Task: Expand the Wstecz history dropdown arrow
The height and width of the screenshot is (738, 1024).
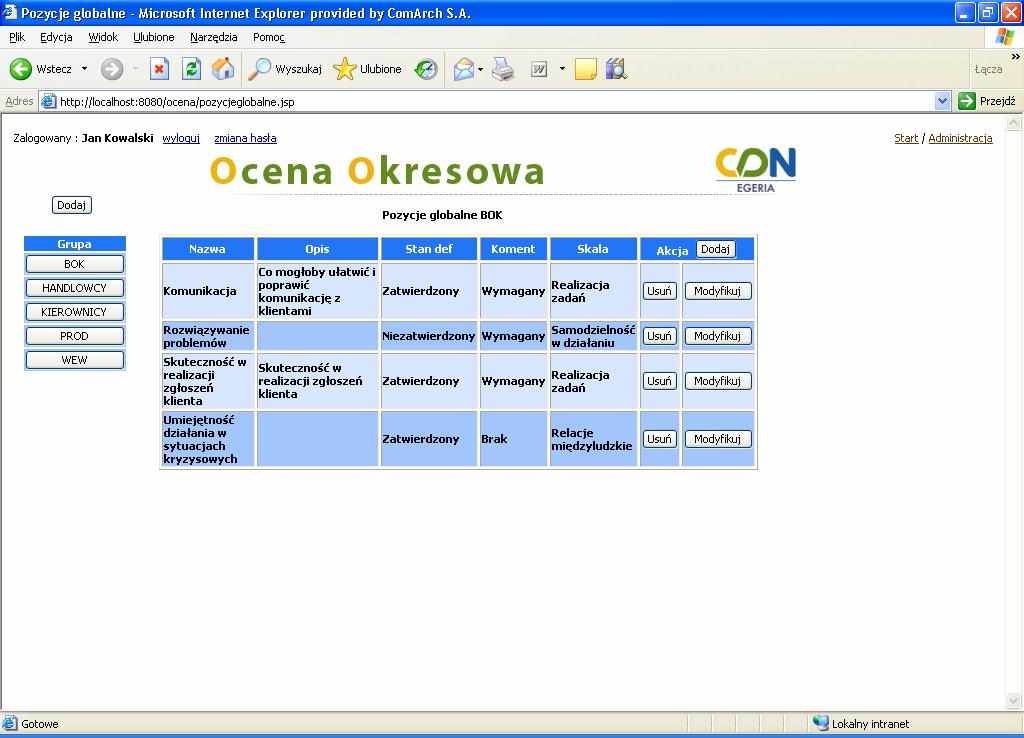Action: pyautogui.click(x=84, y=69)
